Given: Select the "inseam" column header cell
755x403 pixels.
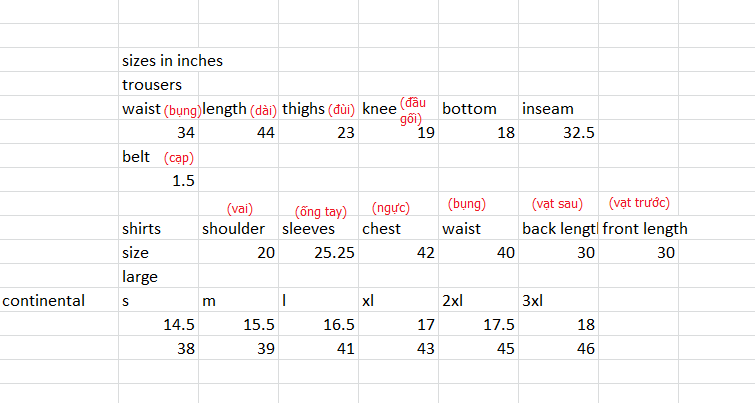Looking at the screenshot, I should (x=548, y=109).
